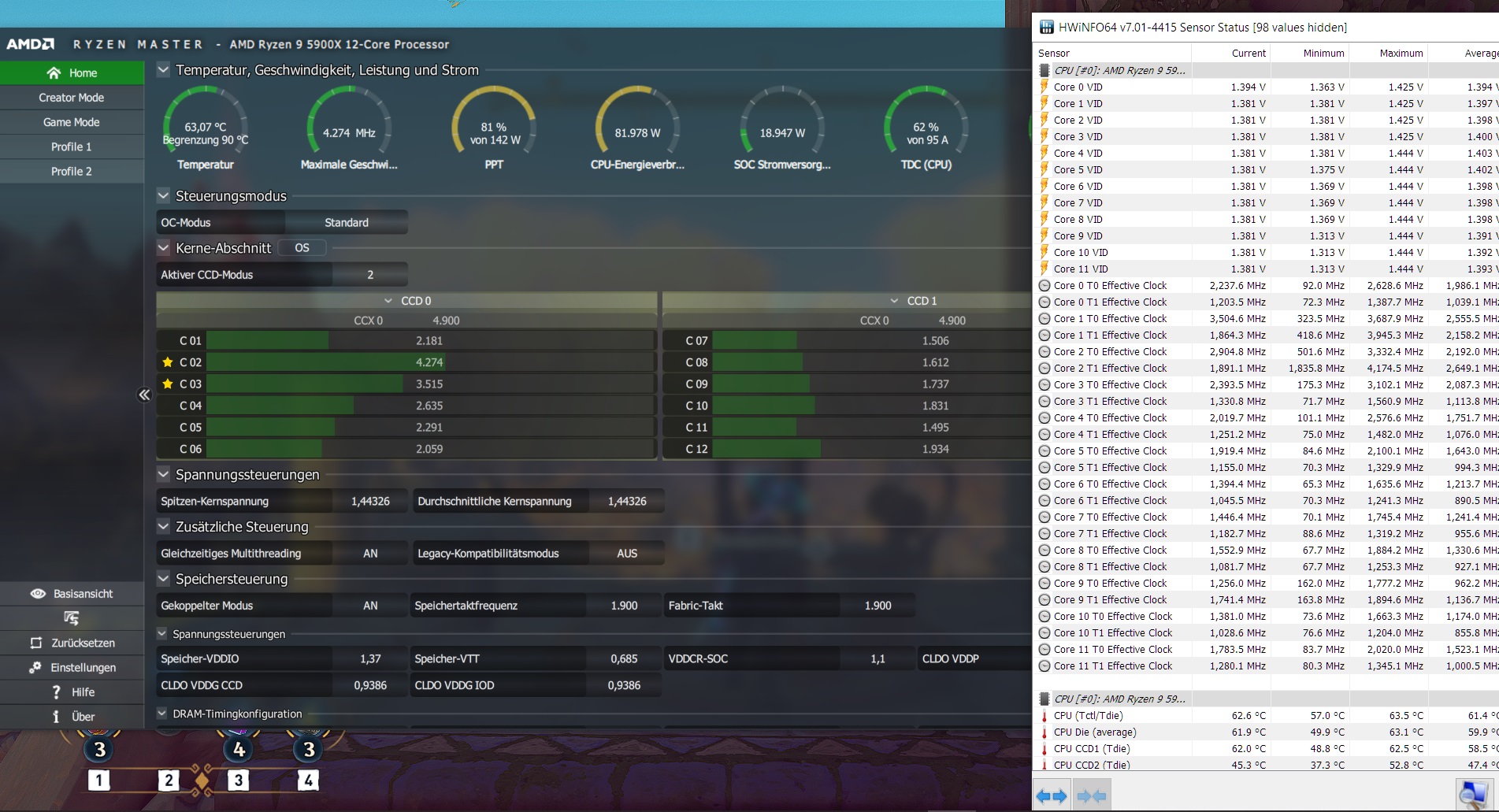The image size is (1499, 812).
Task: Click the Basisansicht eye icon
Action: 38,594
